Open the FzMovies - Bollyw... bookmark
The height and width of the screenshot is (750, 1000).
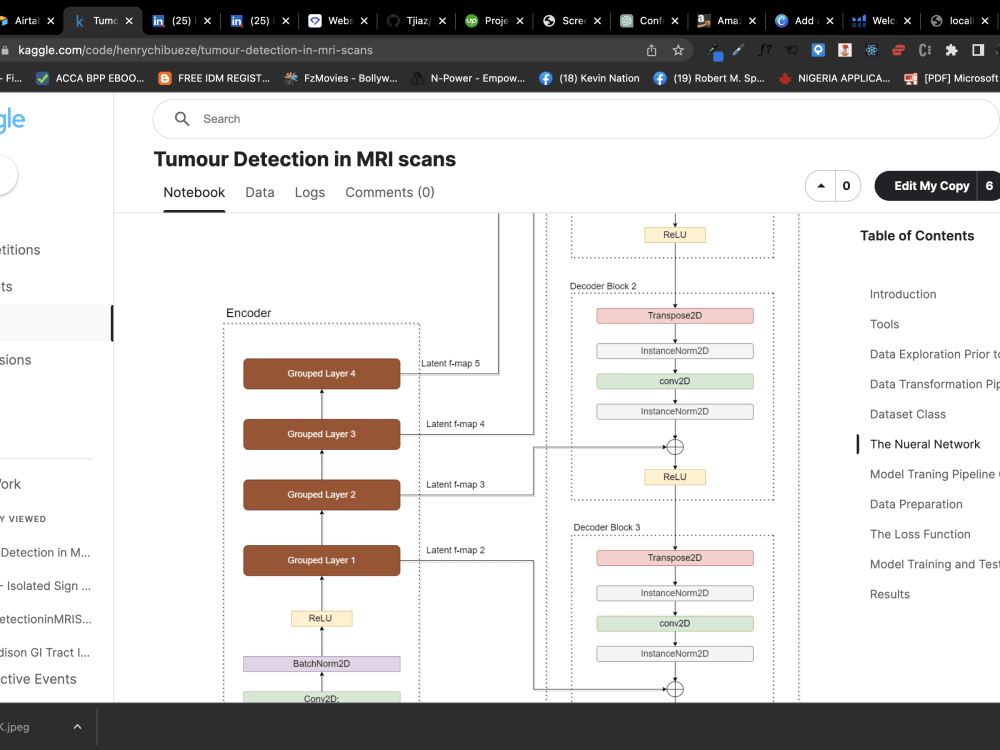coord(341,78)
